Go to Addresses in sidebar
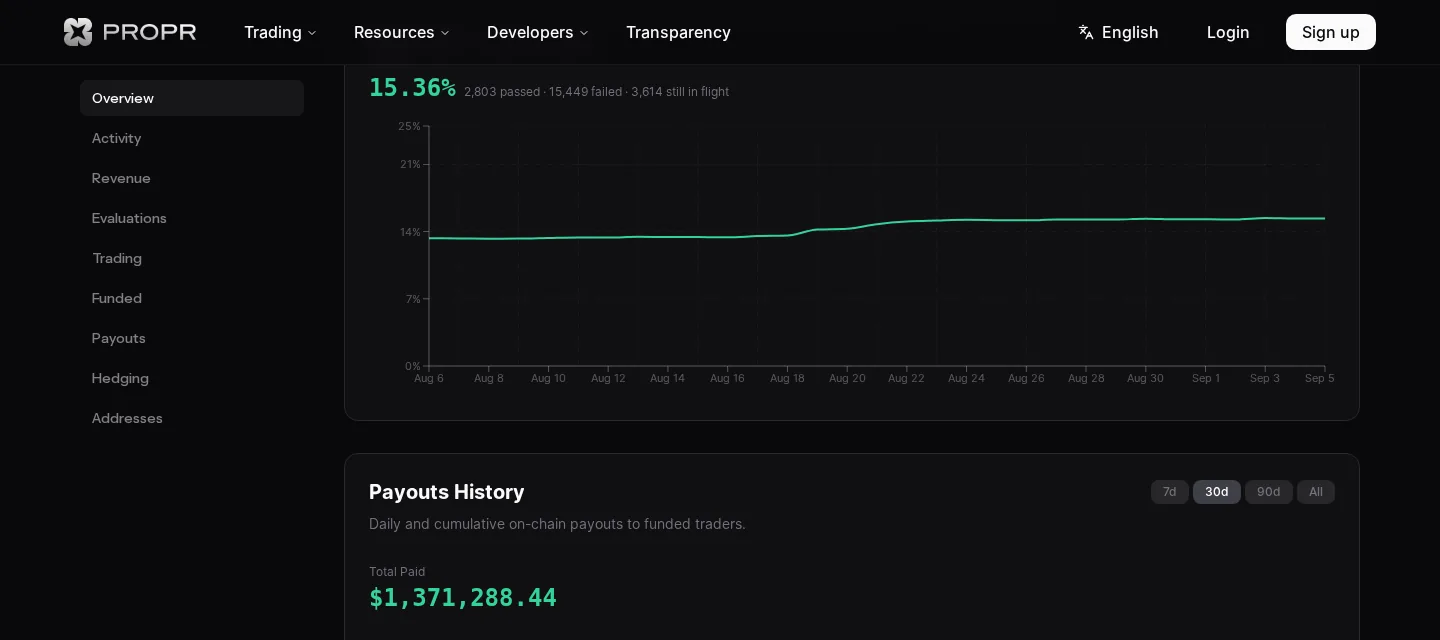1440x640 pixels. pyautogui.click(x=192, y=418)
